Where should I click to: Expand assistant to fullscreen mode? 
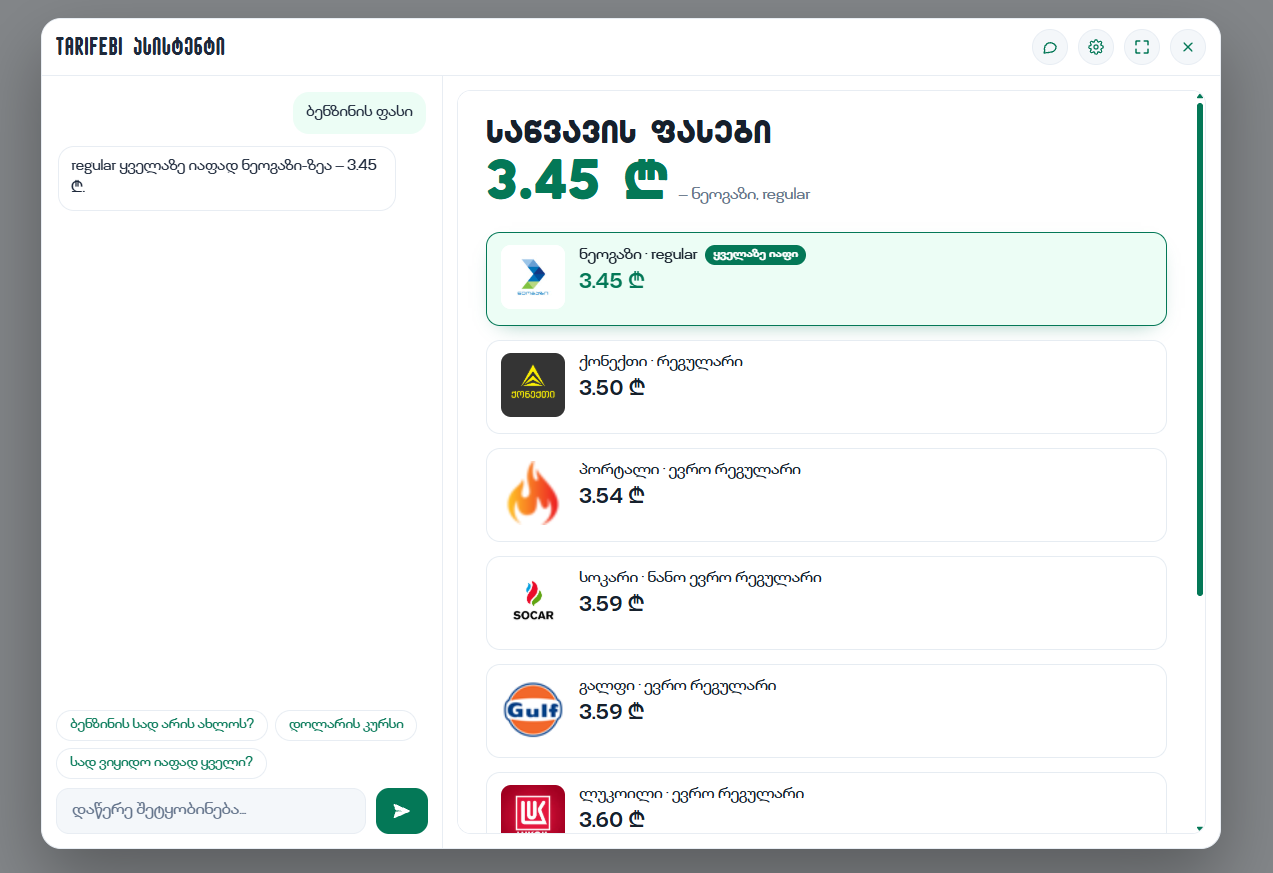[x=1142, y=47]
